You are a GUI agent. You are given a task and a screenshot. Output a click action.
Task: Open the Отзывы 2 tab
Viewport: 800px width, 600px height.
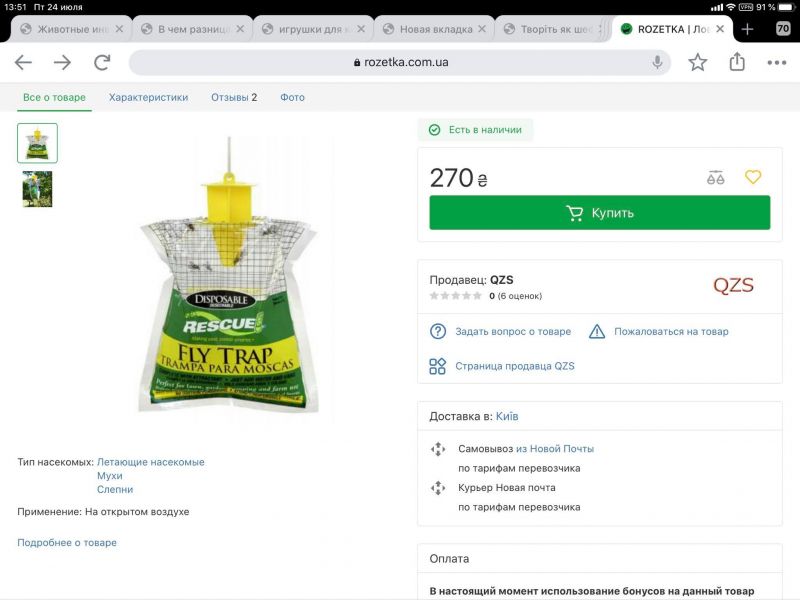[x=234, y=97]
